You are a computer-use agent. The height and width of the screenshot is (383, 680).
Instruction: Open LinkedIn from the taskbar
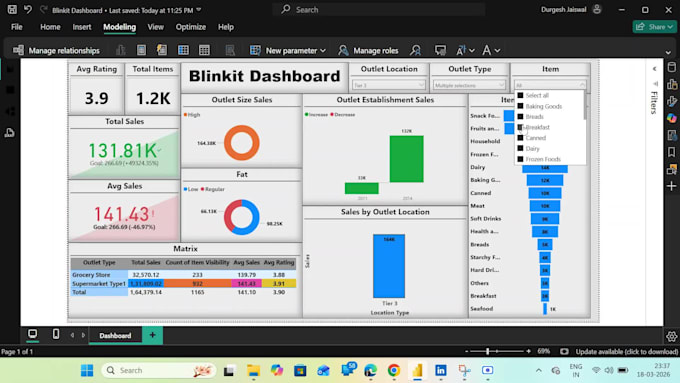click(x=441, y=370)
